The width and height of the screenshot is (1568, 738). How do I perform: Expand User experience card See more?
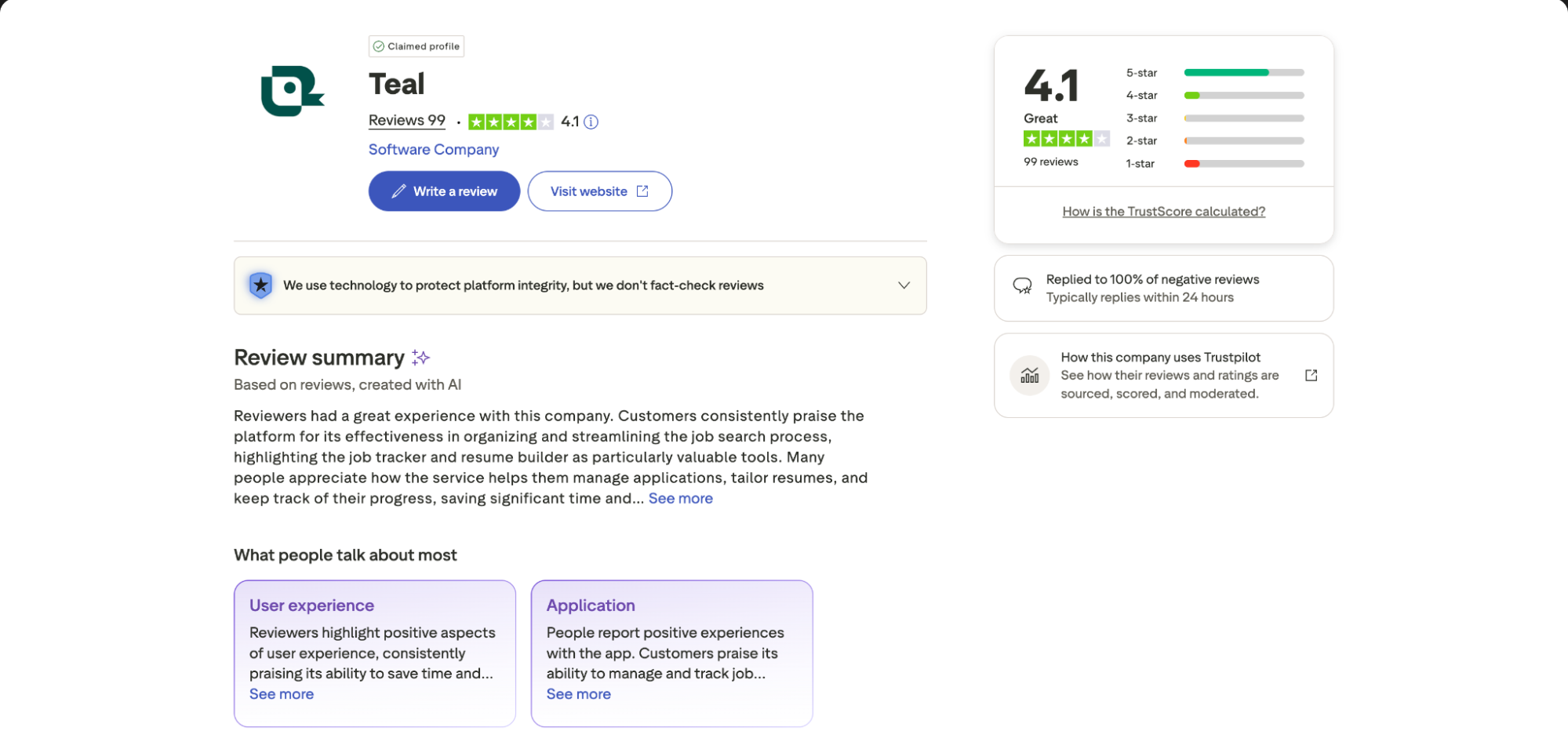pos(282,694)
